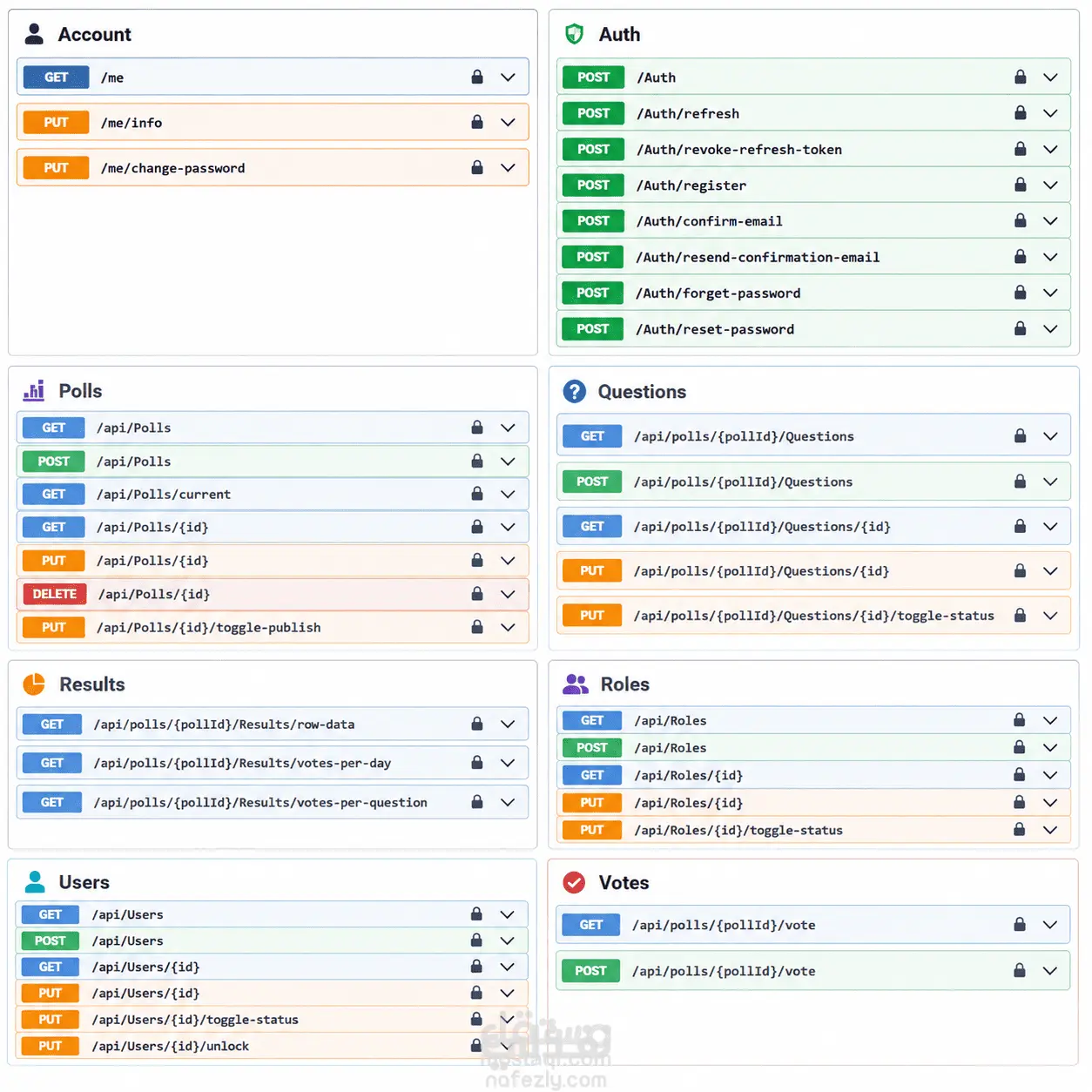Toggle lock for POST /api/polls/{pollId}/vote
Screen dimensions: 1092x1092
click(1020, 970)
